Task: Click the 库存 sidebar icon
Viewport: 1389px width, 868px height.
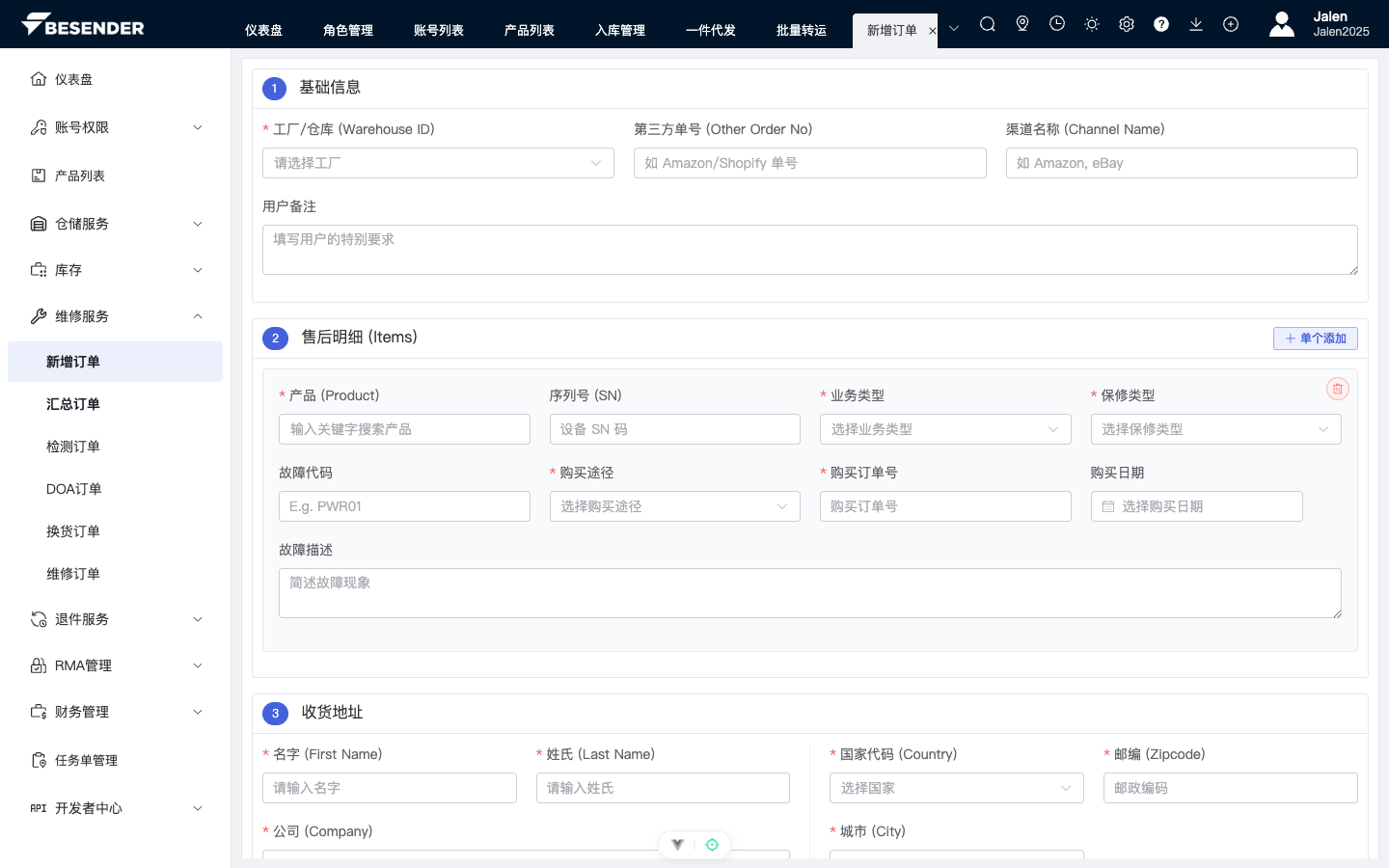Action: point(39,270)
